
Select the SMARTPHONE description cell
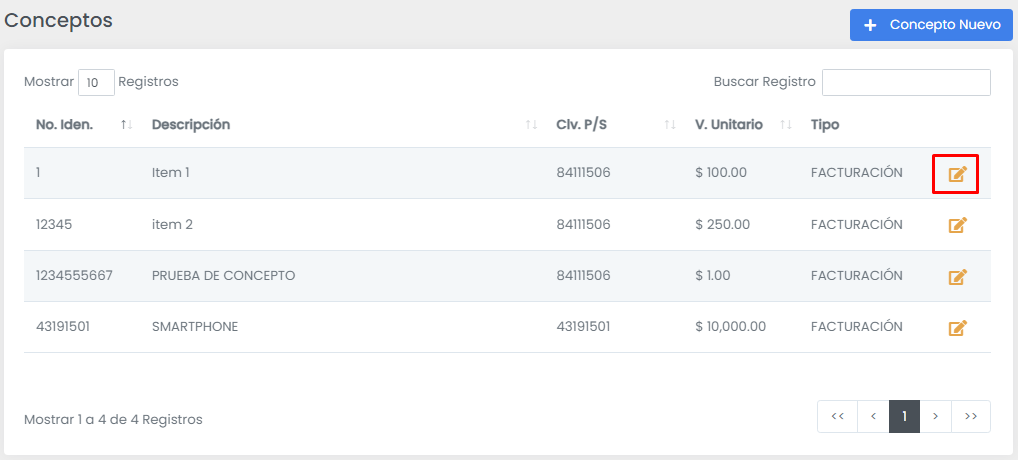[195, 327]
